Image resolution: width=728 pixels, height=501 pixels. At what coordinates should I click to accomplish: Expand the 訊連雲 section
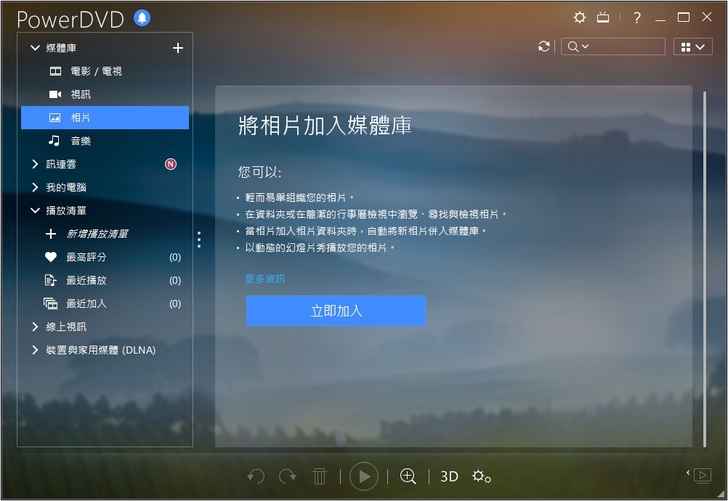pyautogui.click(x=35, y=164)
